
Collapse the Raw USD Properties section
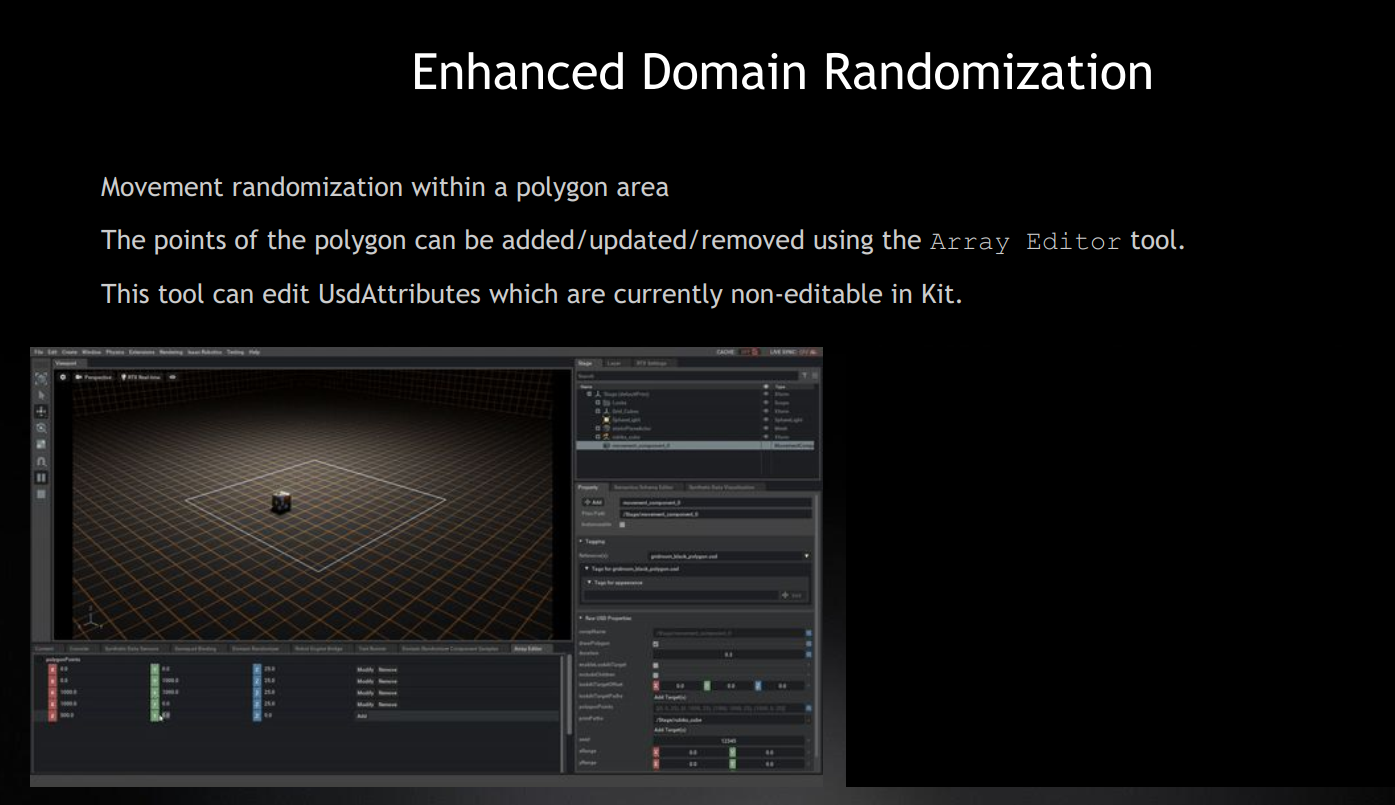tap(605, 618)
